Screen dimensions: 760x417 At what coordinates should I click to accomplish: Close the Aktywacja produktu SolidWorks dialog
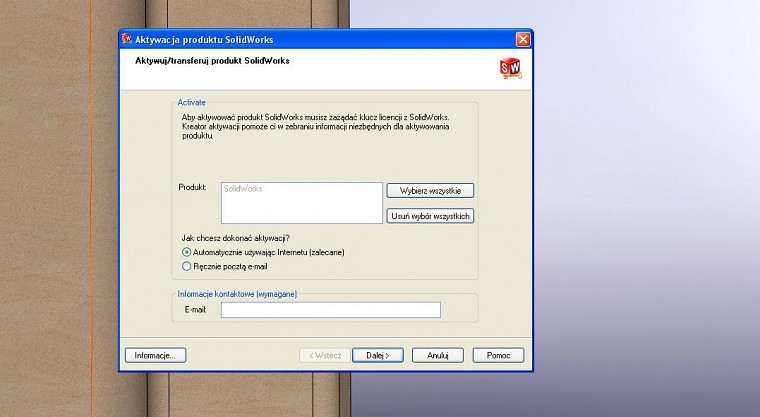[522, 39]
